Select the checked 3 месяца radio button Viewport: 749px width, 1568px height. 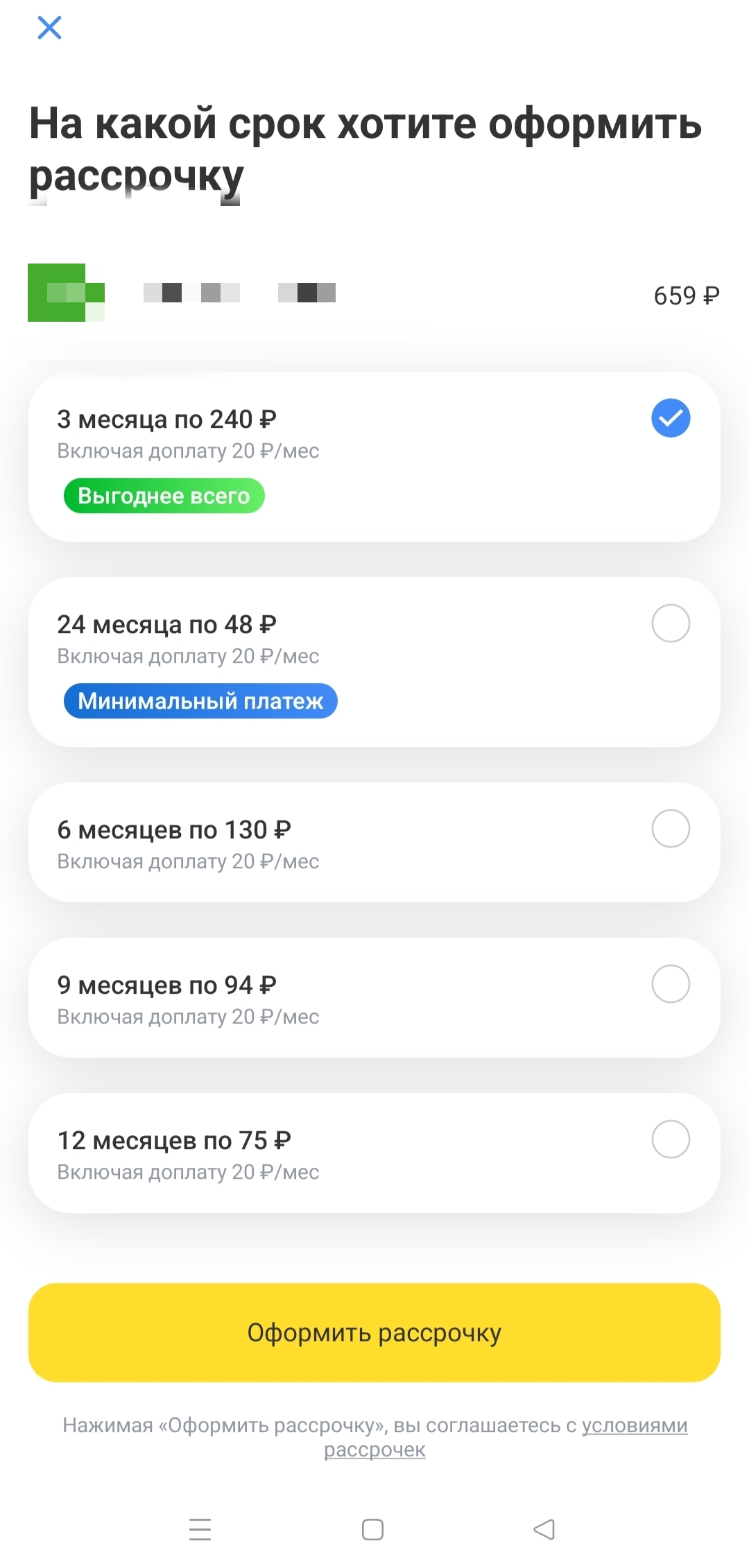[671, 418]
